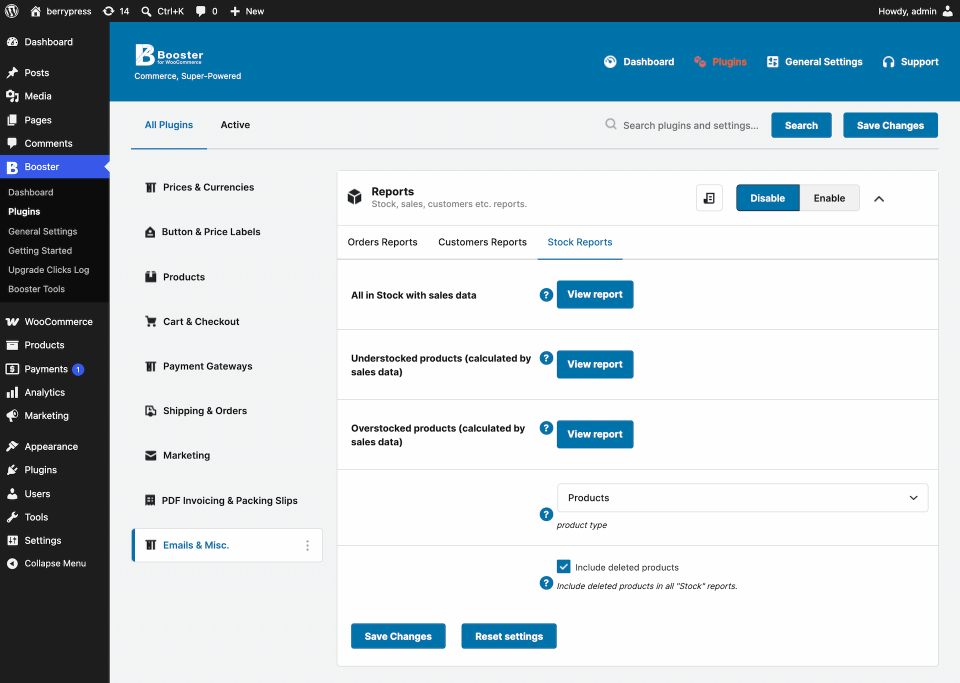Select Emails & Misc. category
Image resolution: width=960 pixels, height=683 pixels.
pos(227,545)
